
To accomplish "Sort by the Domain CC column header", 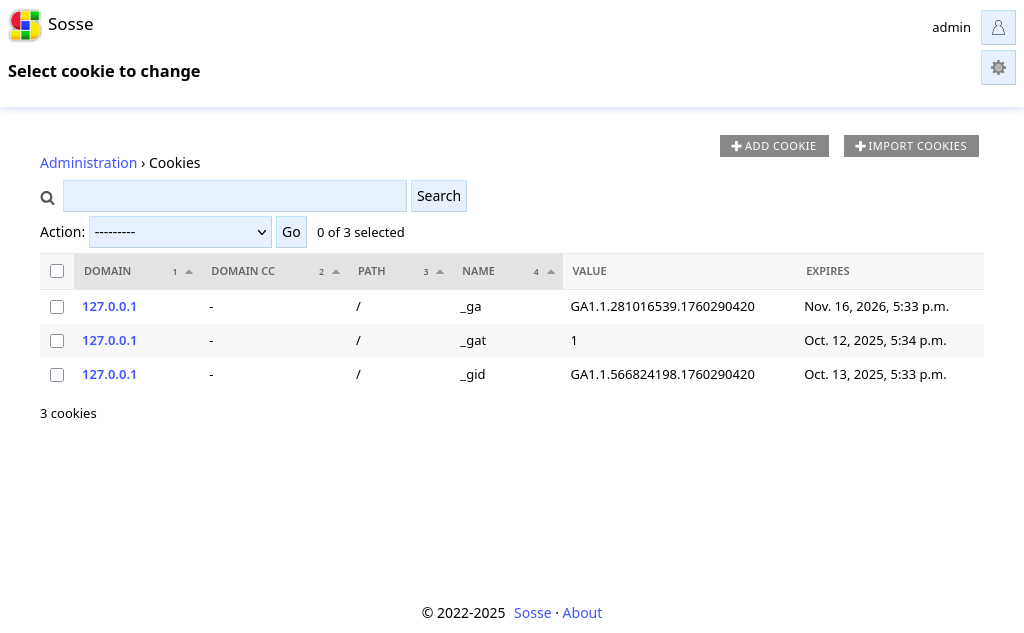I will coord(243,271).
